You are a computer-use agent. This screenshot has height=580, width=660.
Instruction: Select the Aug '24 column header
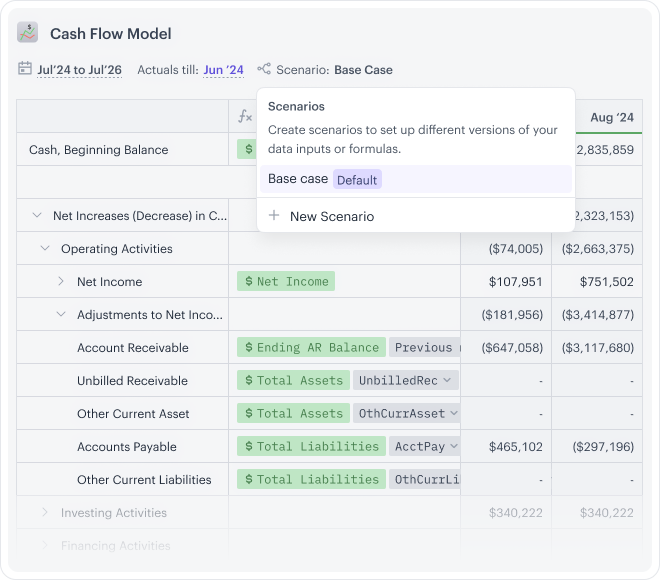click(611, 117)
